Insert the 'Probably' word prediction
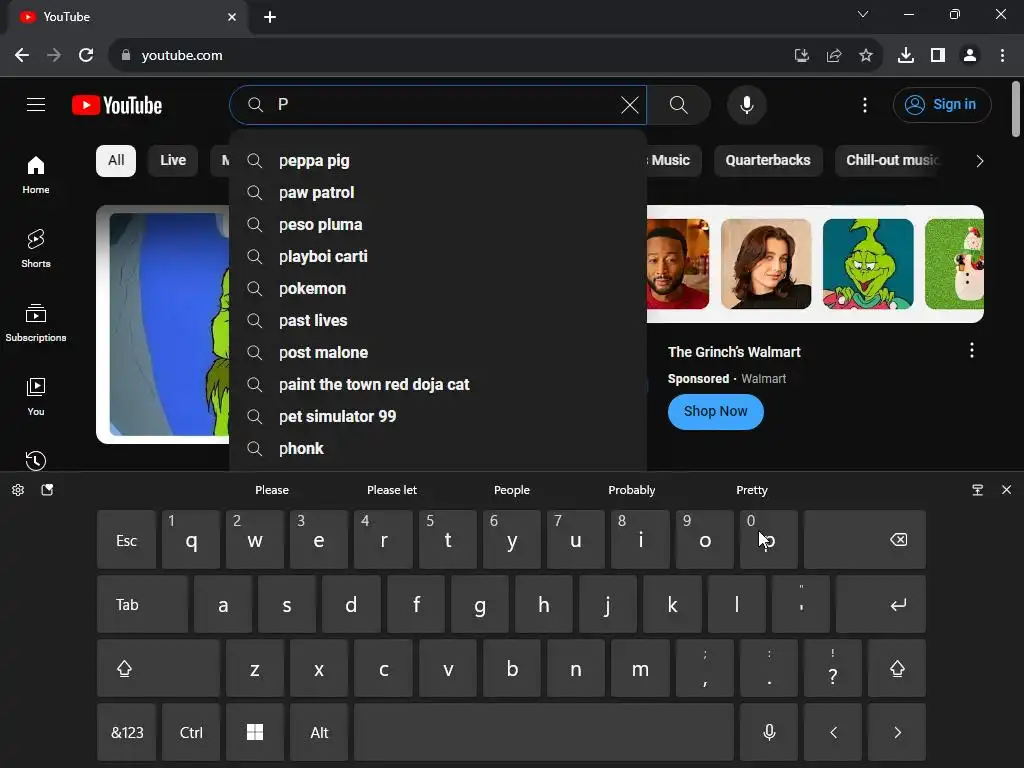The height and width of the screenshot is (768, 1024). [632, 490]
